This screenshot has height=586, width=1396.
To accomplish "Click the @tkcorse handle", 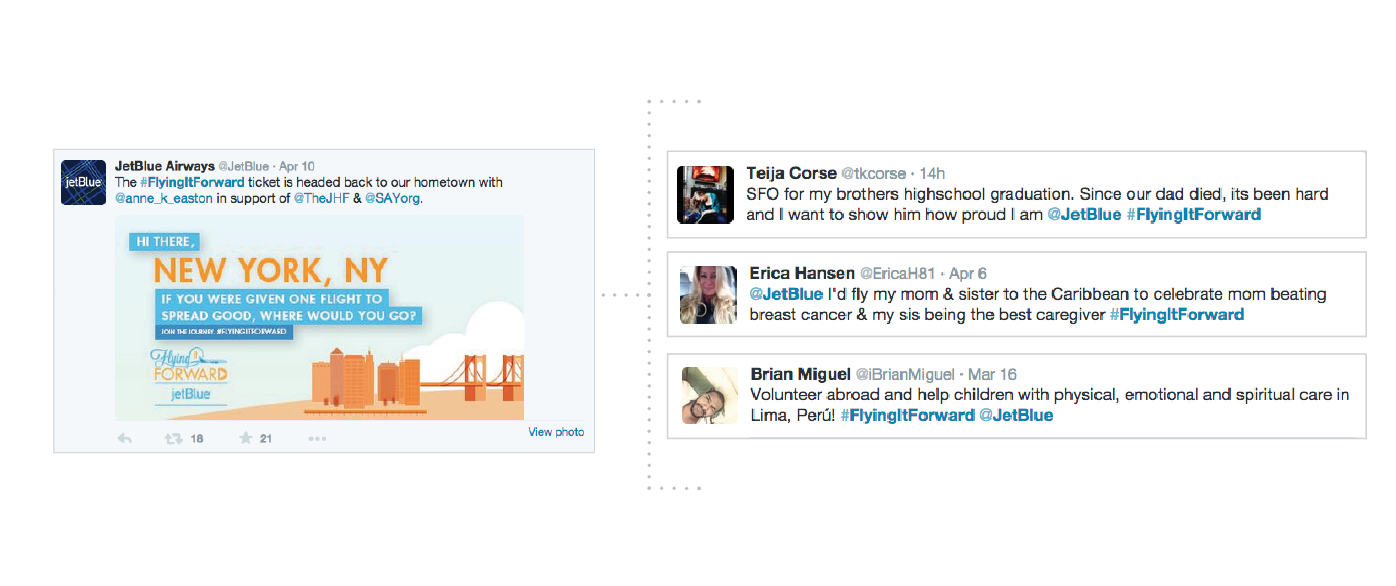I will point(873,174).
